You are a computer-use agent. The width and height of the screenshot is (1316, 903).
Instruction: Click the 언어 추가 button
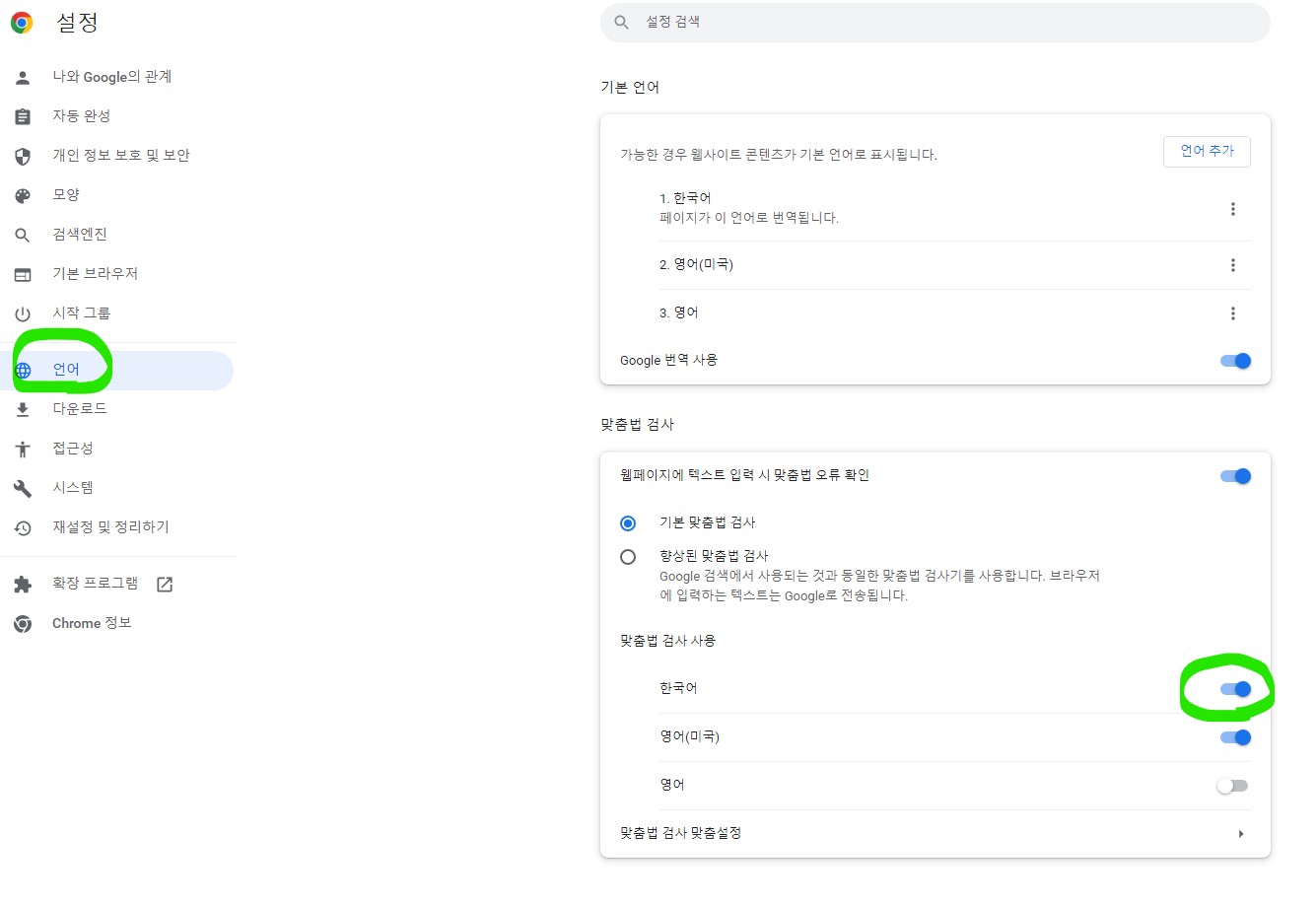[1207, 151]
